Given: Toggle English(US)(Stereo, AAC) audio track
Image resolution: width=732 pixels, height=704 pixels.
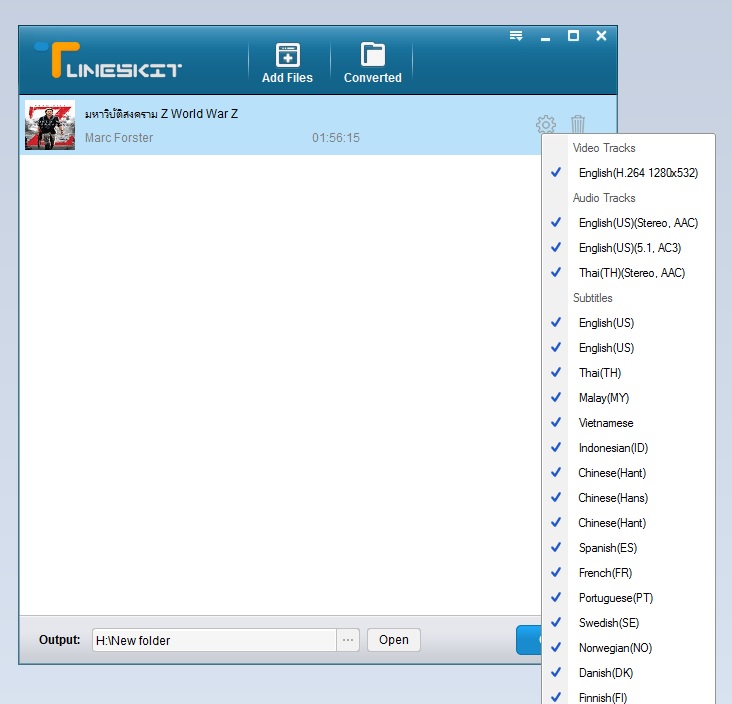Looking at the screenshot, I should (x=628, y=223).
